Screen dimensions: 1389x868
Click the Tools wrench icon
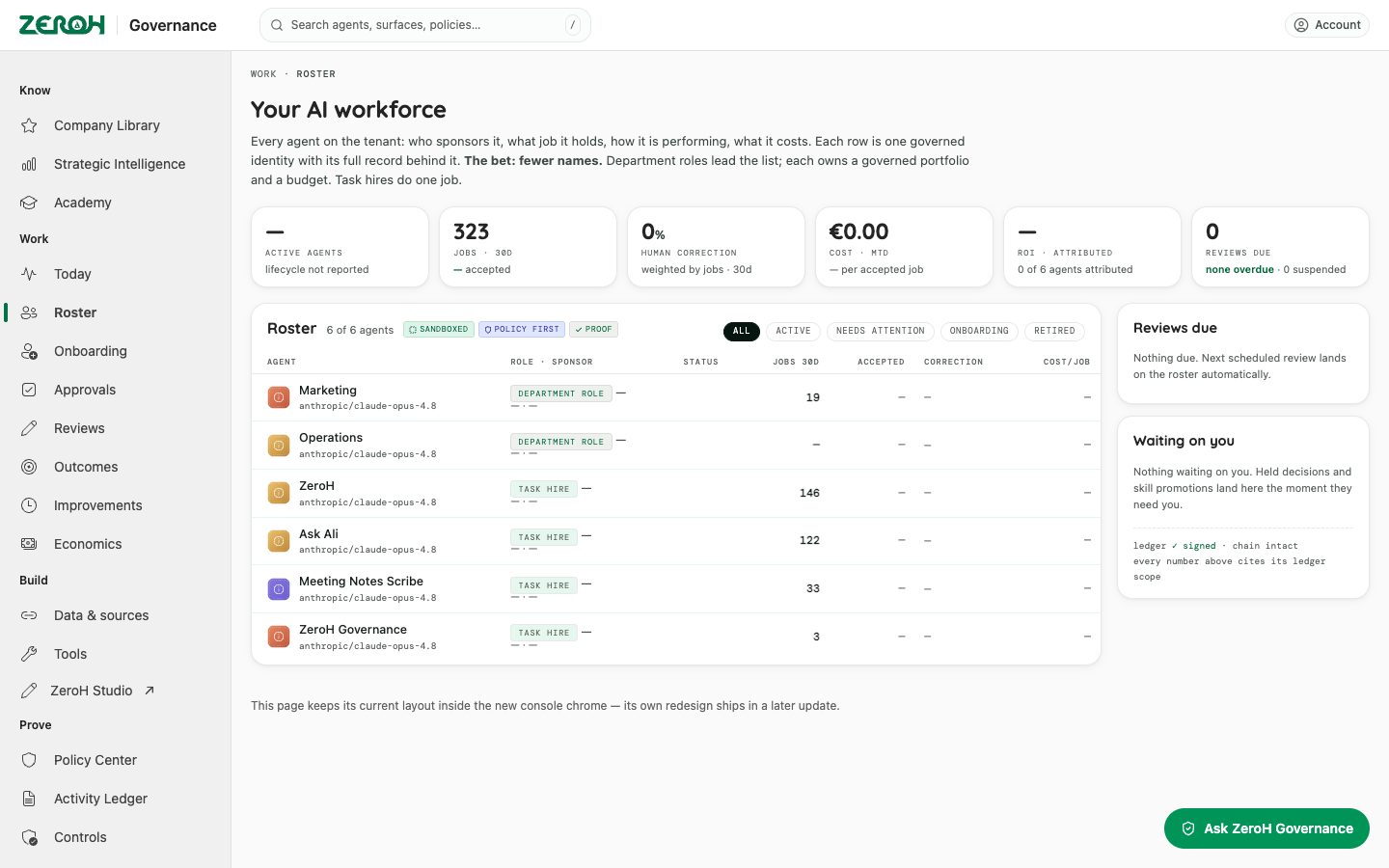point(29,654)
